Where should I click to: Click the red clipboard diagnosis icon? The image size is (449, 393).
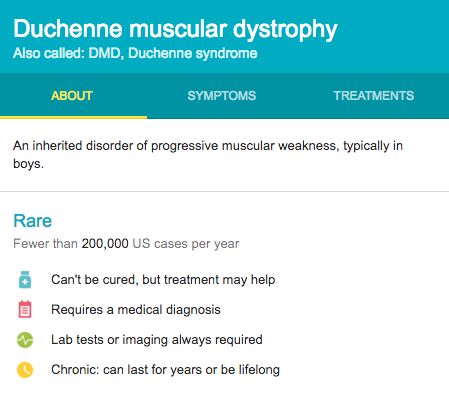click(25, 309)
